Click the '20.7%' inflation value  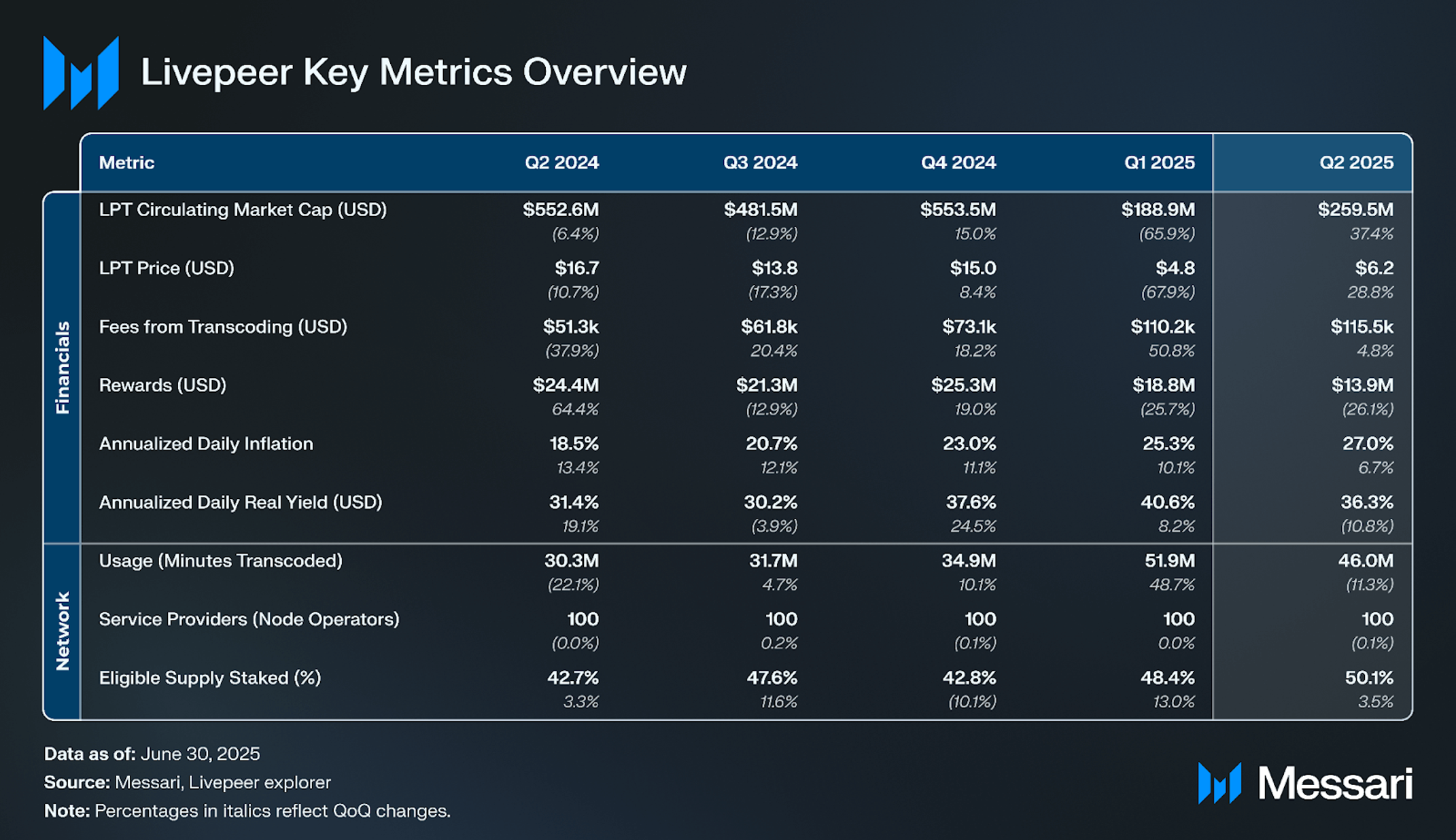tap(772, 443)
